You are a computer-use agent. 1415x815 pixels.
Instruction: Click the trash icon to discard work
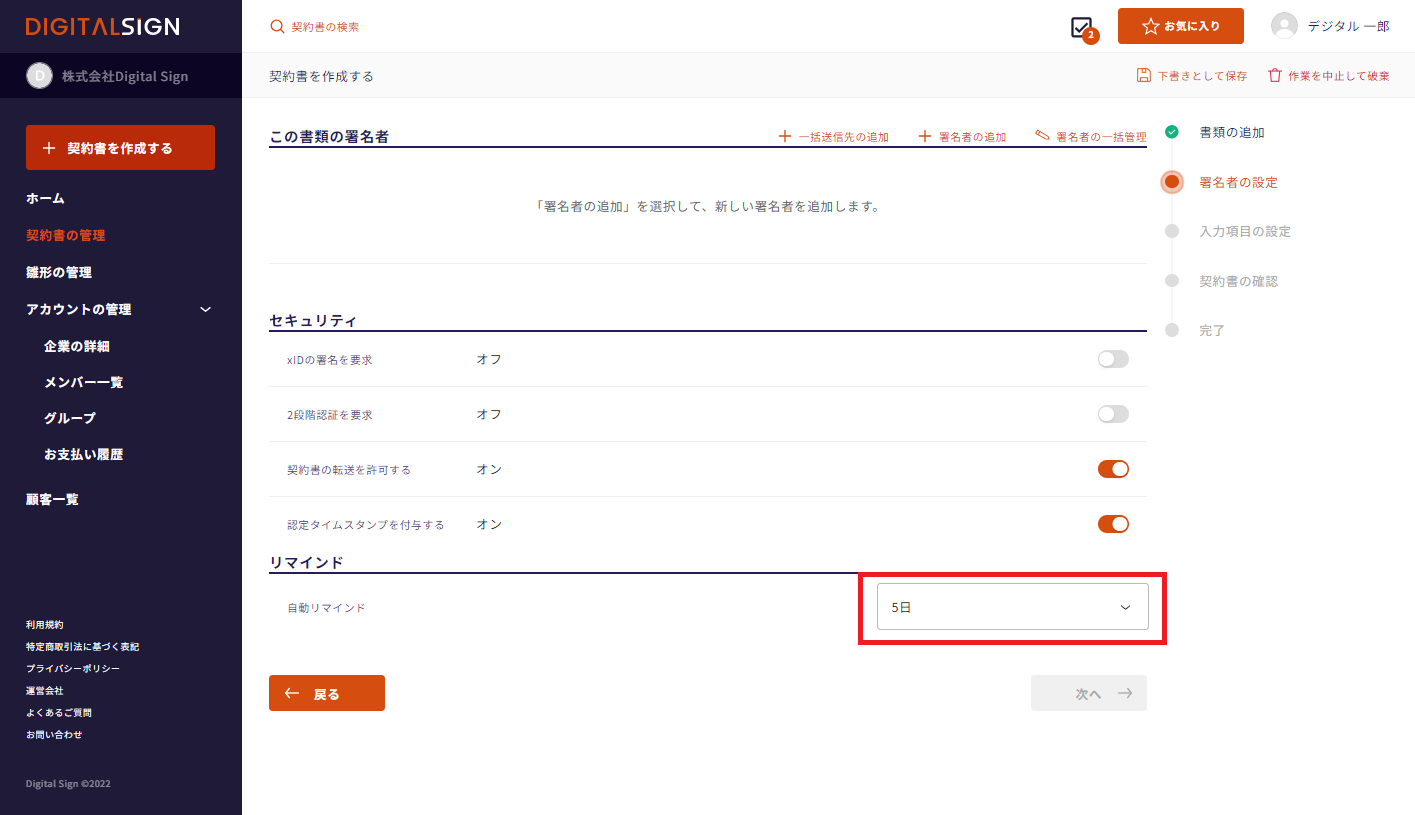click(1274, 76)
